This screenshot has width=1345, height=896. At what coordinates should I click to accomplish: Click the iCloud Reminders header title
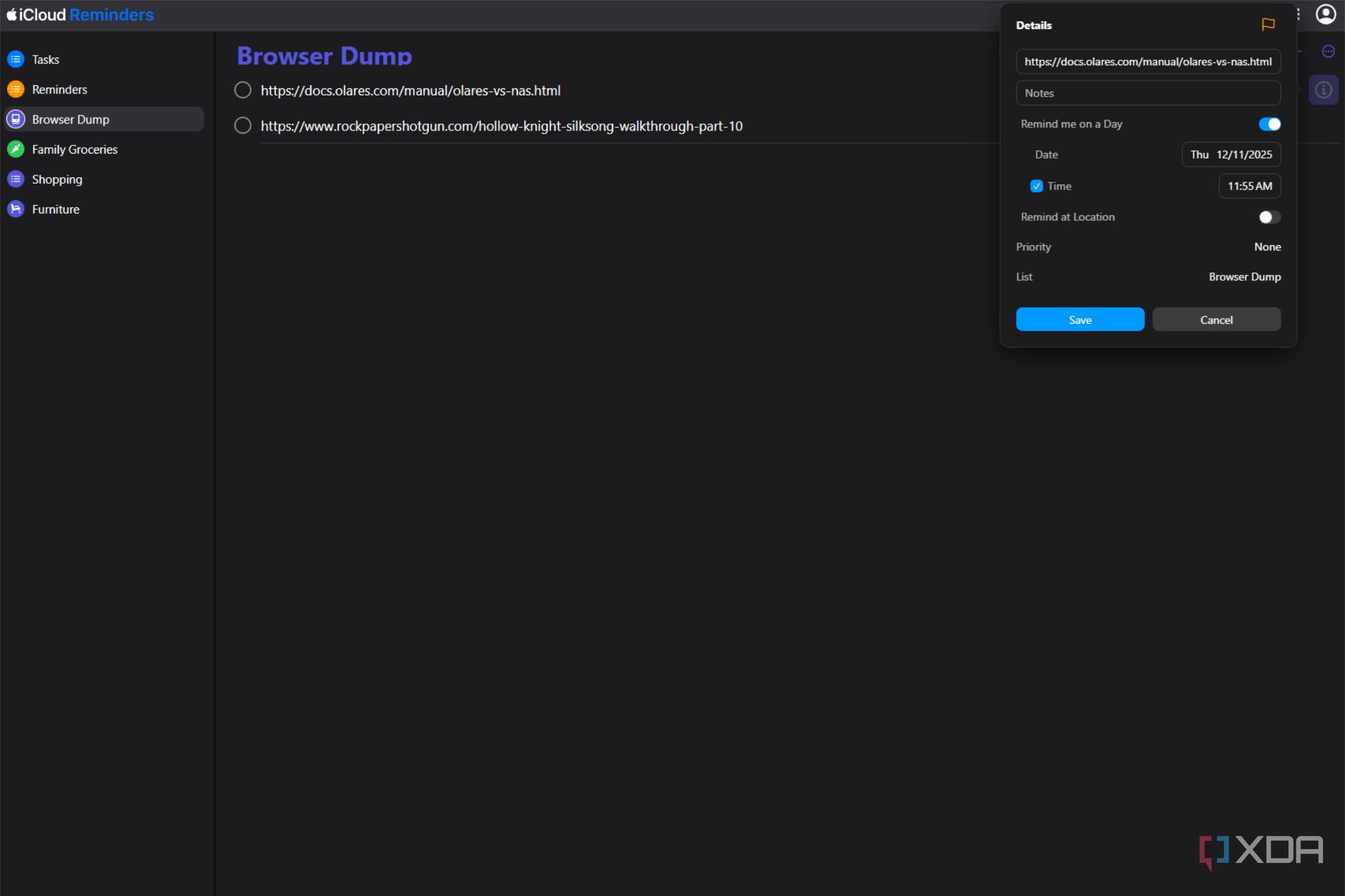coord(80,14)
